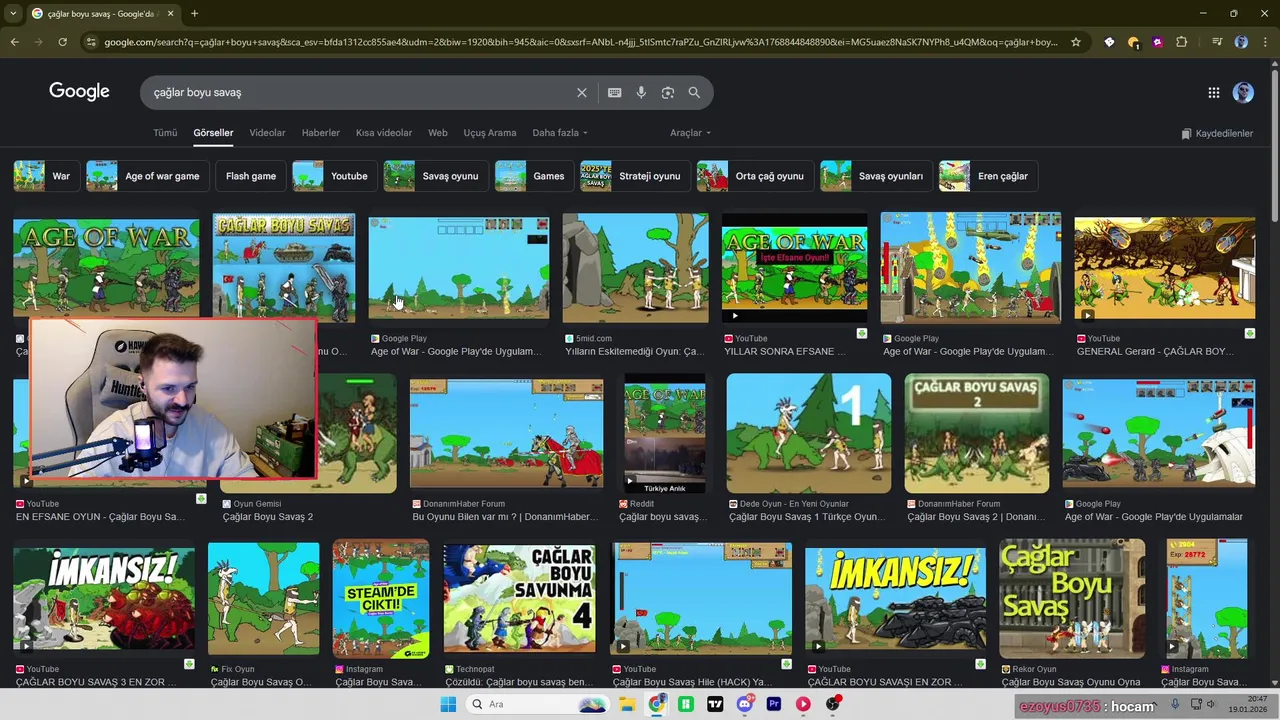Submit search with the magnifying glass icon
This screenshot has height=720, width=1280.
[694, 92]
